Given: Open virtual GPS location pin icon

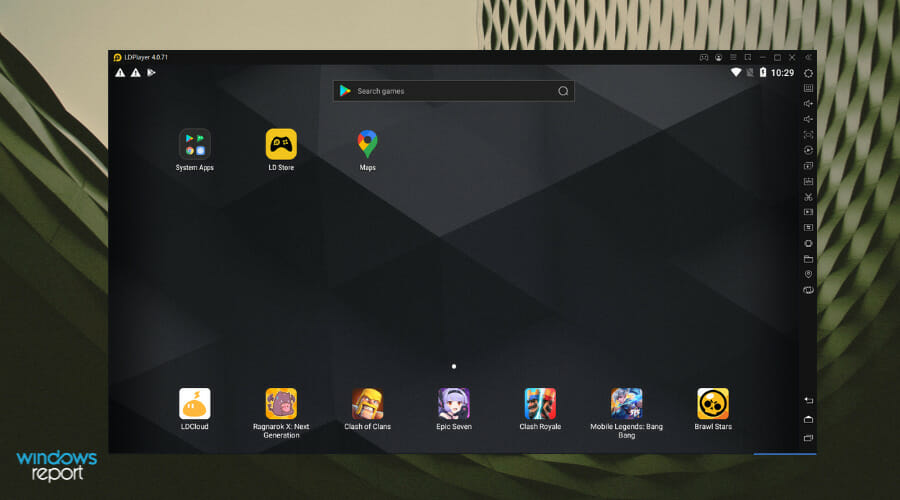Looking at the screenshot, I should 808,274.
